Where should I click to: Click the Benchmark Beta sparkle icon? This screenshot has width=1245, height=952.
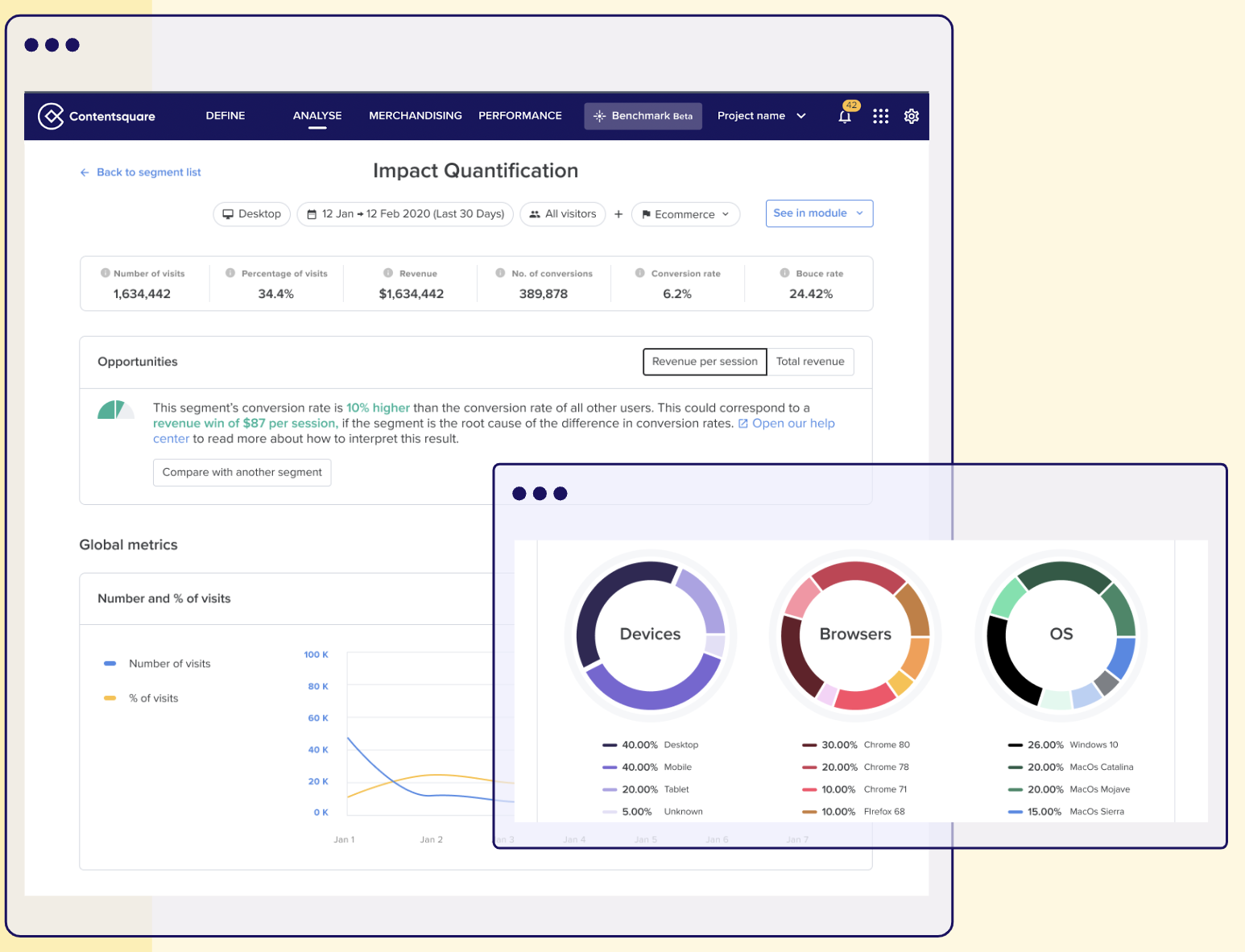point(599,116)
